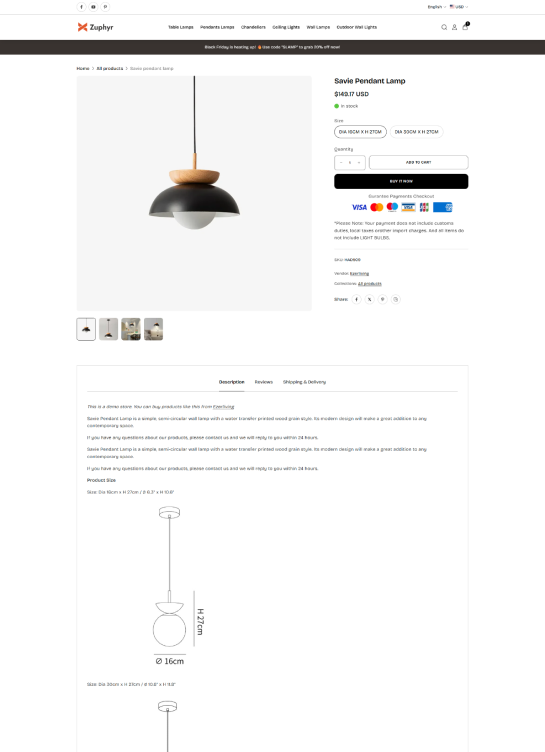Select the second product thumbnail image
This screenshot has height=752, width=545.
[x=108, y=329]
